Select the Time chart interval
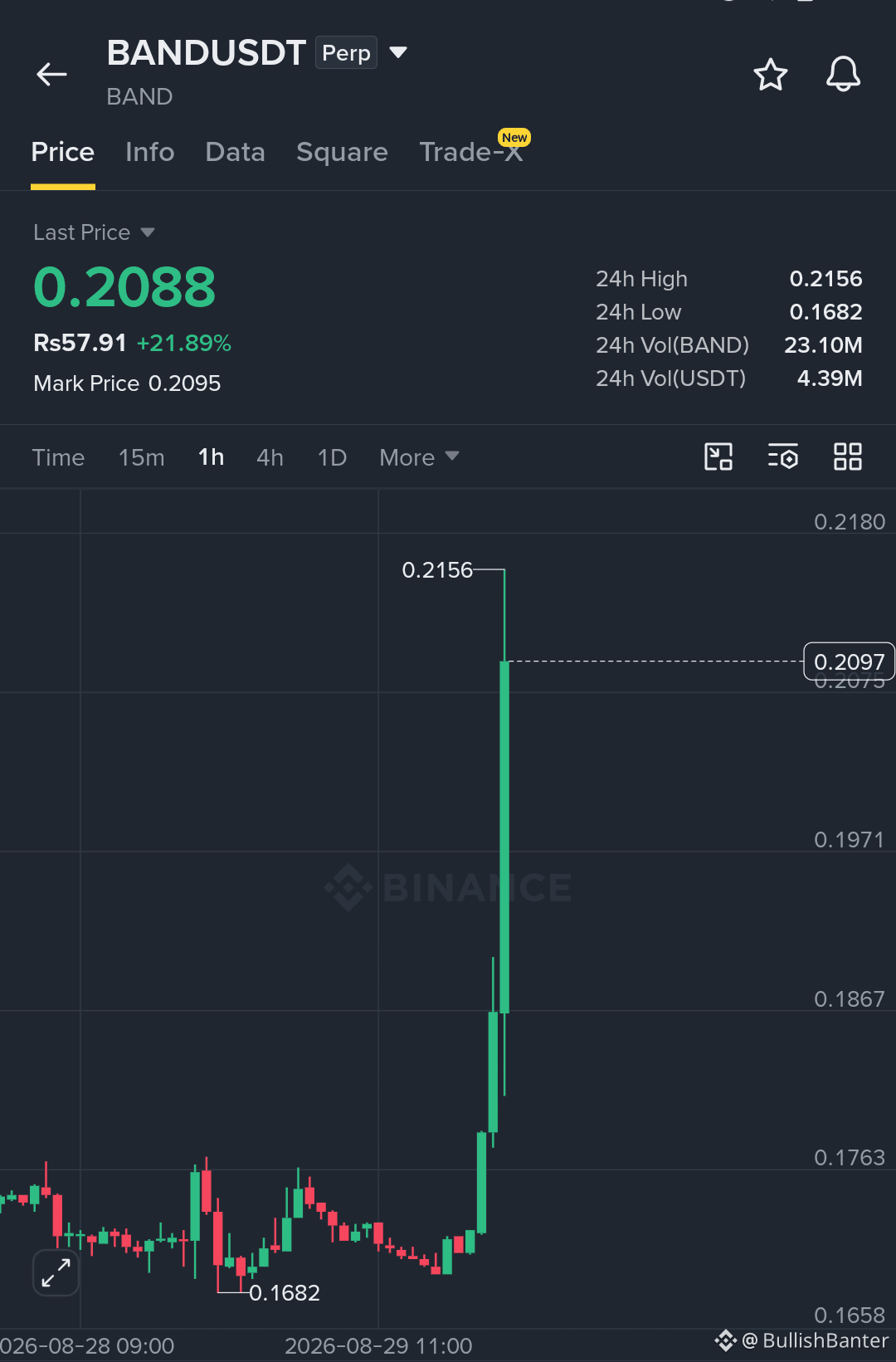 pos(58,457)
